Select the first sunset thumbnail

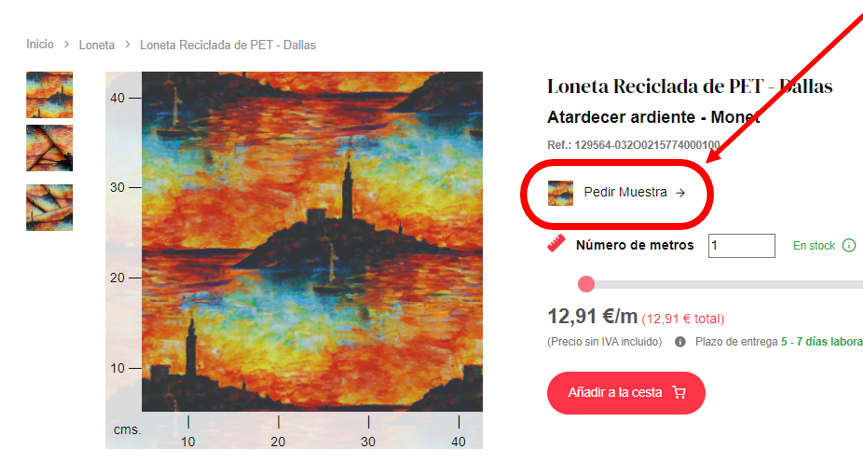click(x=50, y=95)
